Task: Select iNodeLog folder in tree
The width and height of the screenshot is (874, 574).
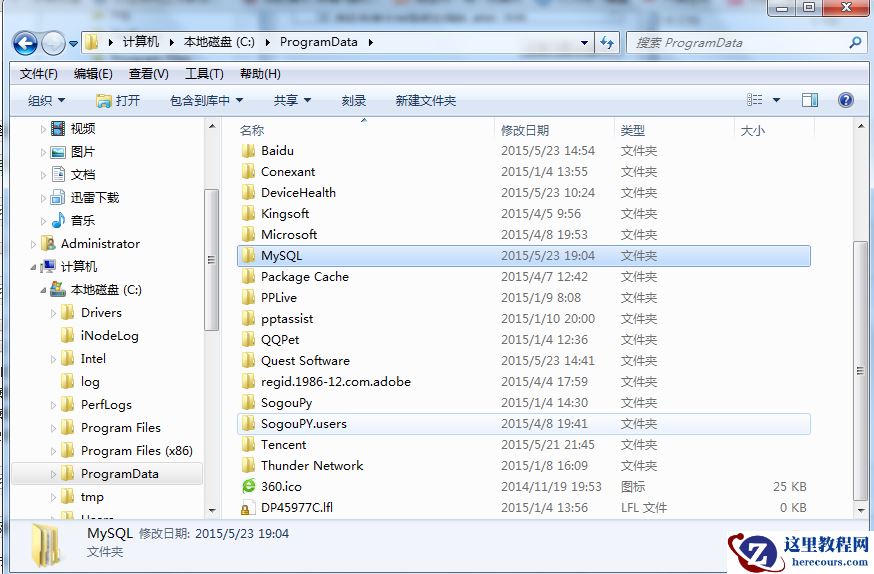Action: tap(109, 336)
